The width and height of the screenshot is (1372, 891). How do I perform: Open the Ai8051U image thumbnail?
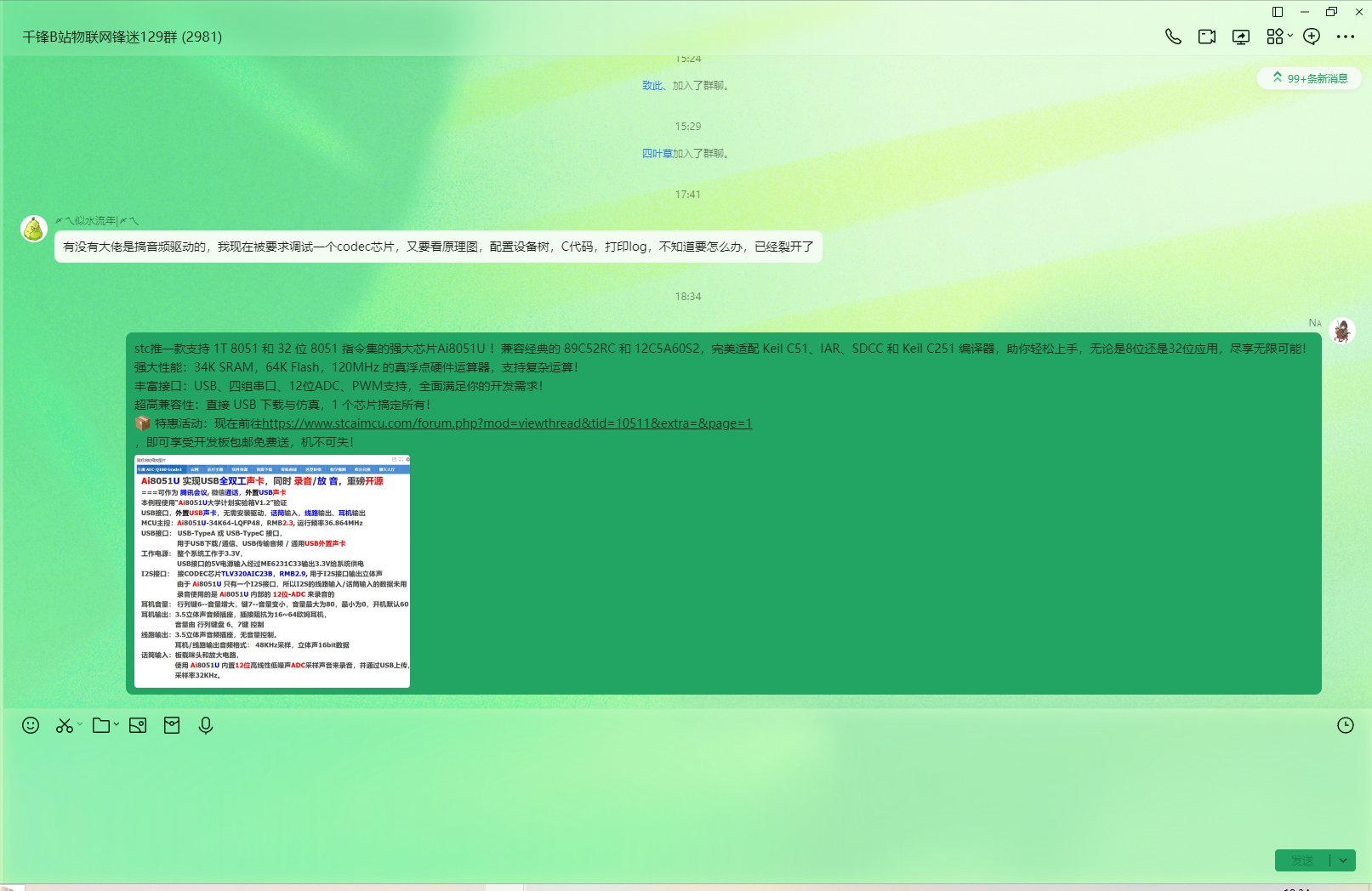click(272, 571)
